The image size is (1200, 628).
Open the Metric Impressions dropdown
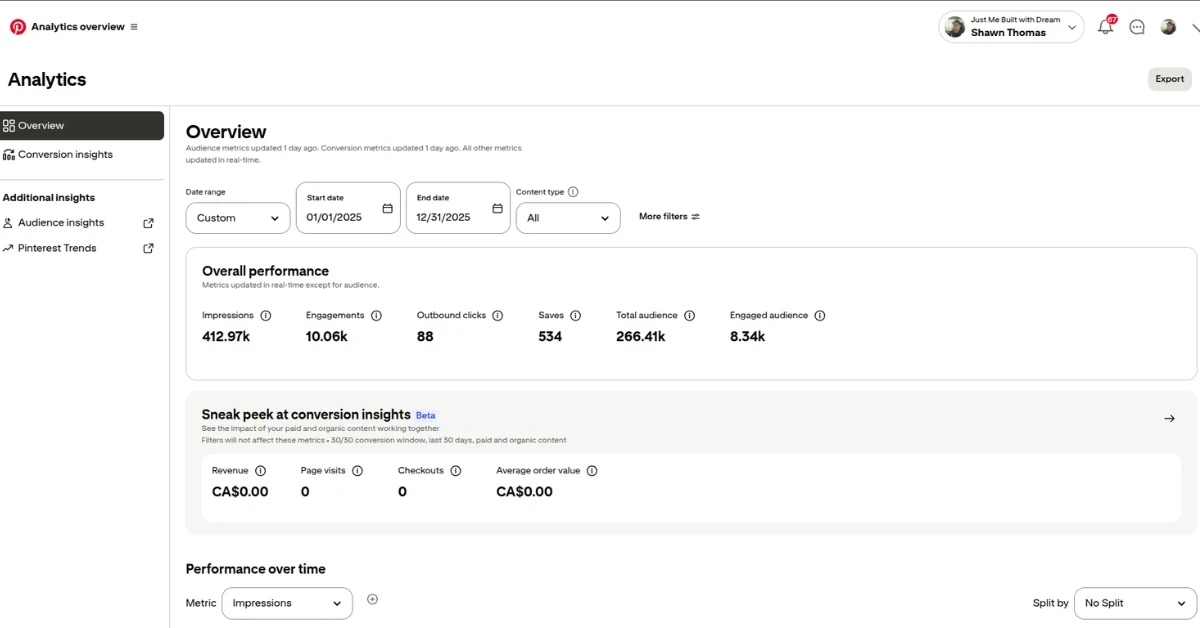coord(287,603)
